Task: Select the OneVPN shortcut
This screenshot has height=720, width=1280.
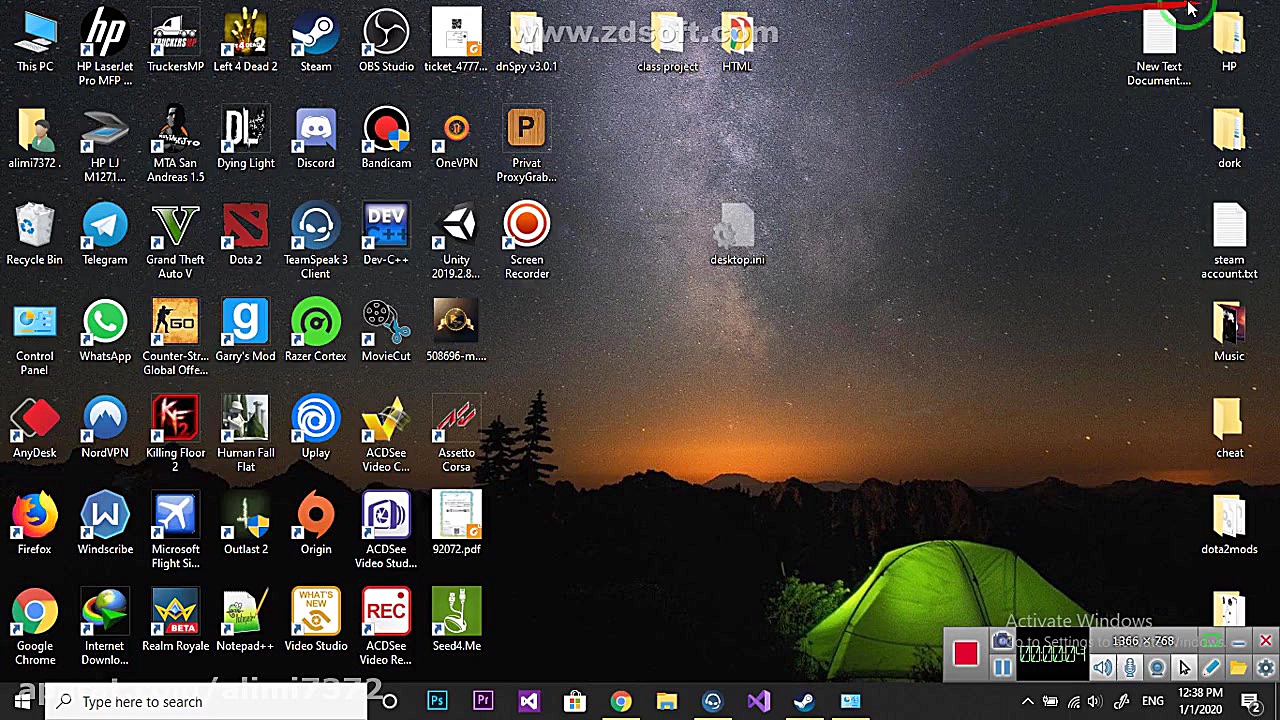Action: (456, 138)
